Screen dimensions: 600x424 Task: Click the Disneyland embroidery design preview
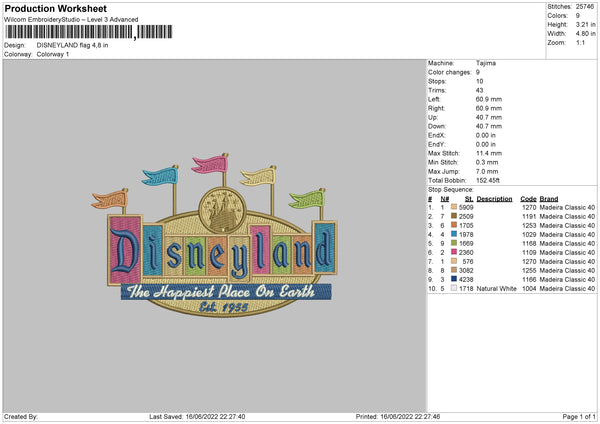click(x=215, y=235)
